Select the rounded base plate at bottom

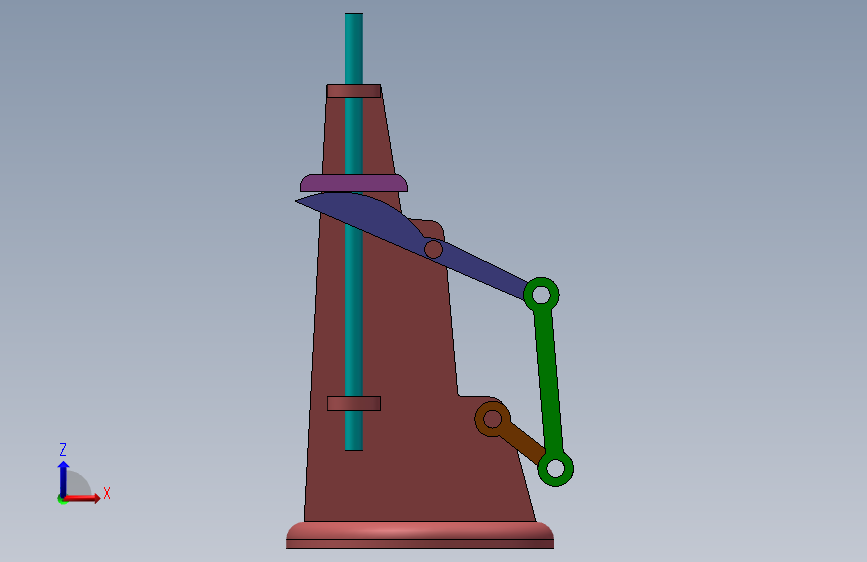(420, 535)
